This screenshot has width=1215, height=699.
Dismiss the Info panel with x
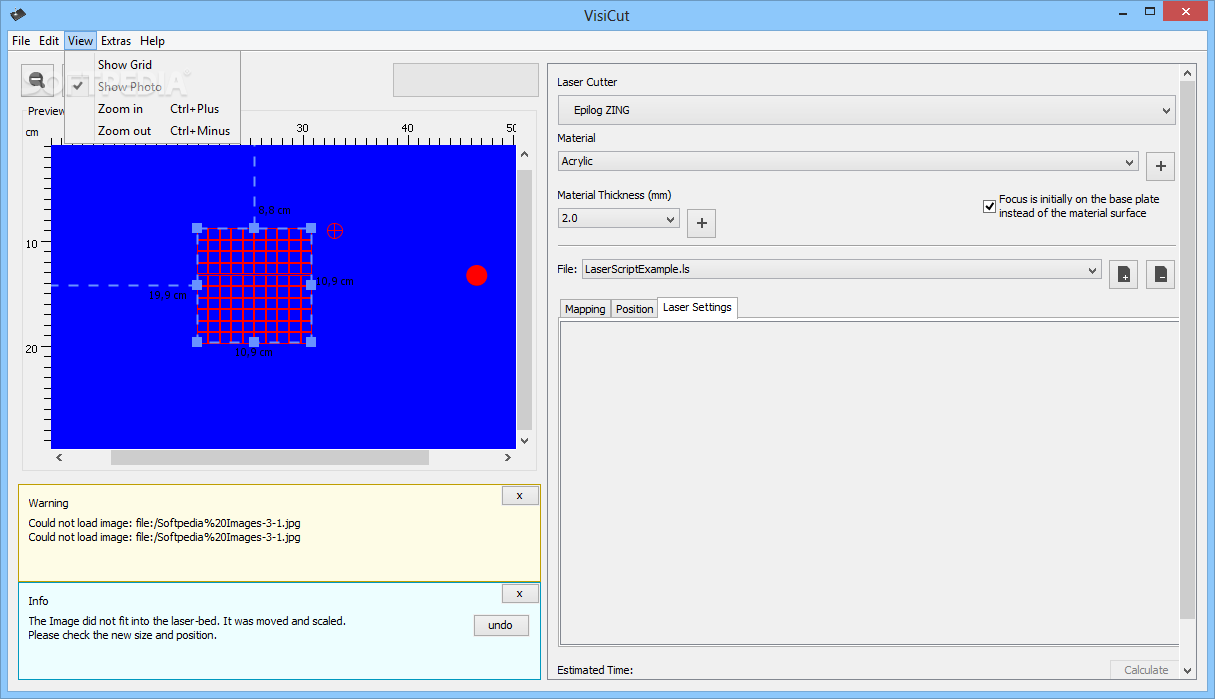coord(519,594)
